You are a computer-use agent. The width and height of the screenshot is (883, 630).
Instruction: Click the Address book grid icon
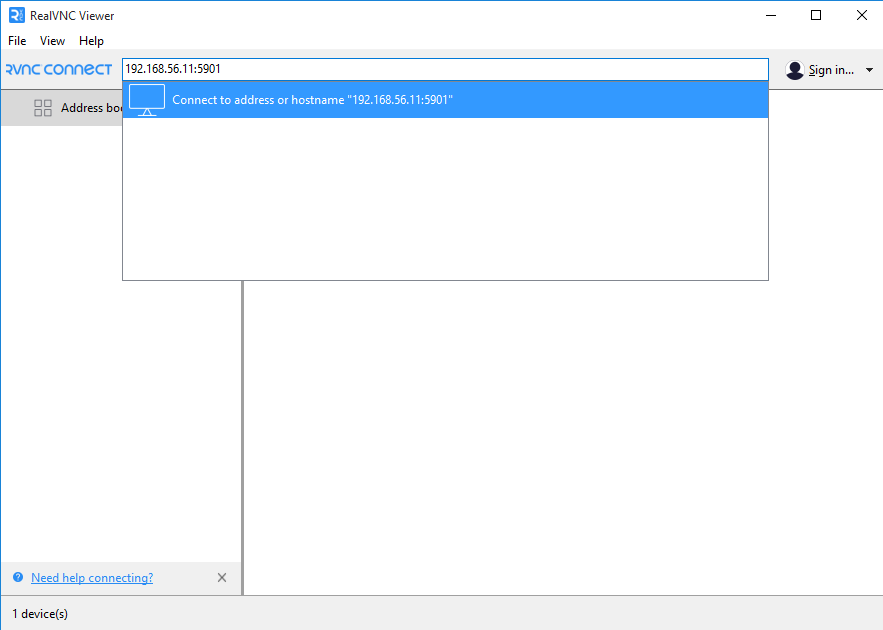click(43, 108)
